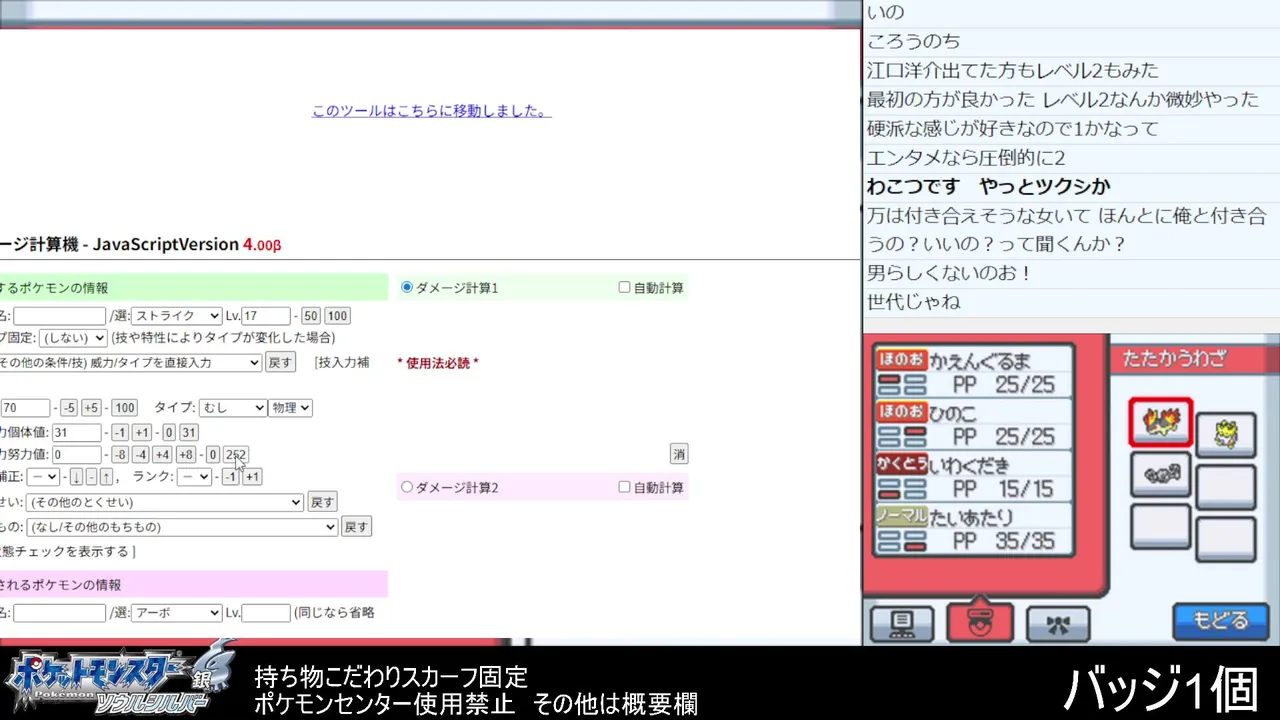The image size is (1280, 720).
Task: Click the +4 effort value button
Action: [162, 455]
